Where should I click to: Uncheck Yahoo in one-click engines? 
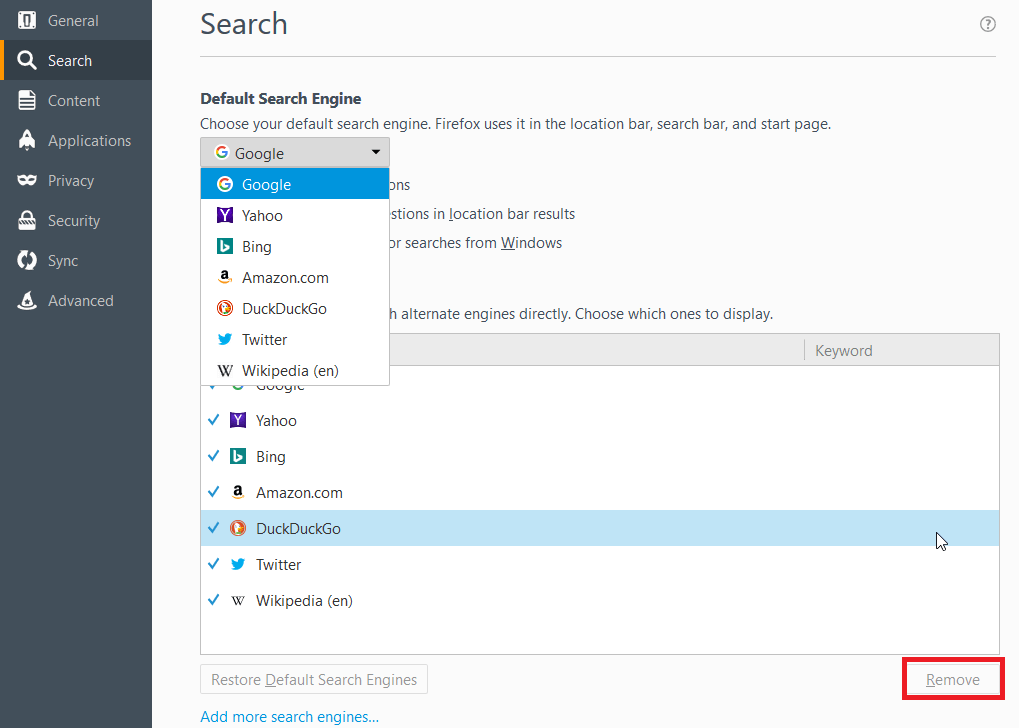(x=213, y=420)
